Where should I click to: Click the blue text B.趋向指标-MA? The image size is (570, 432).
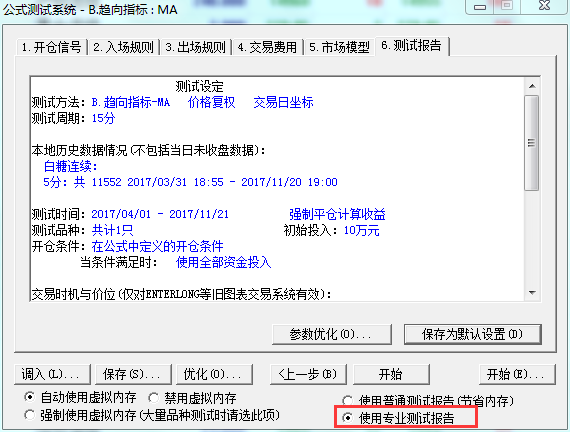click(x=131, y=103)
